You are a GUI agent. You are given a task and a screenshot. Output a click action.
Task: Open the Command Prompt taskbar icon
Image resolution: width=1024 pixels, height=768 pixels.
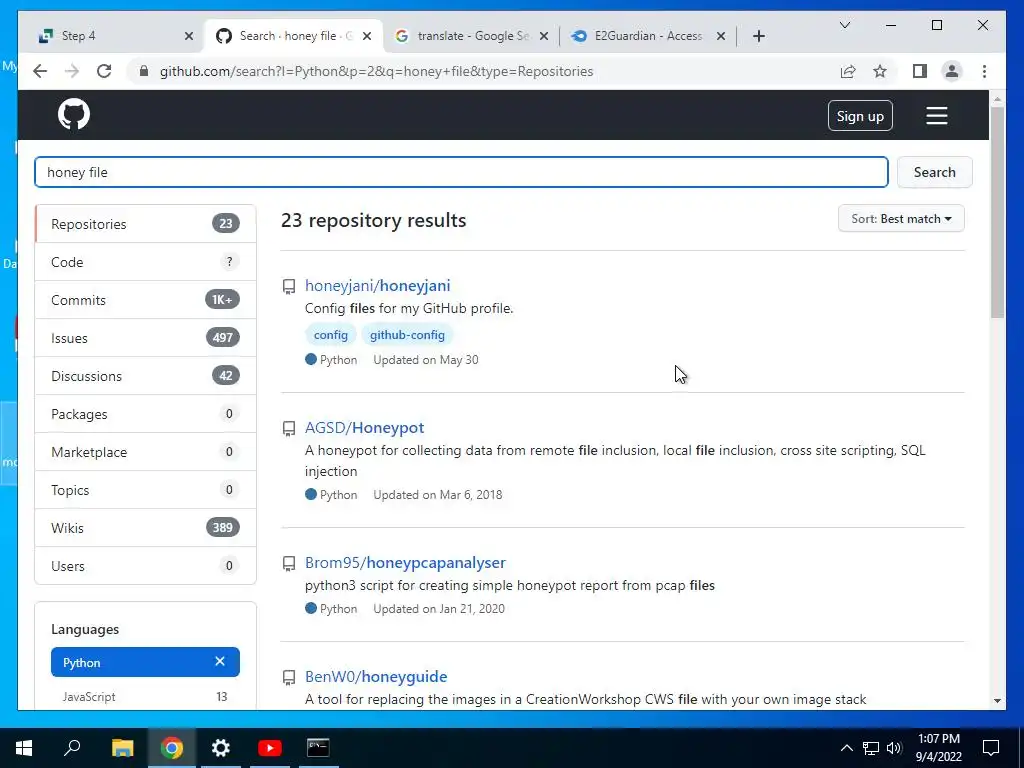319,748
